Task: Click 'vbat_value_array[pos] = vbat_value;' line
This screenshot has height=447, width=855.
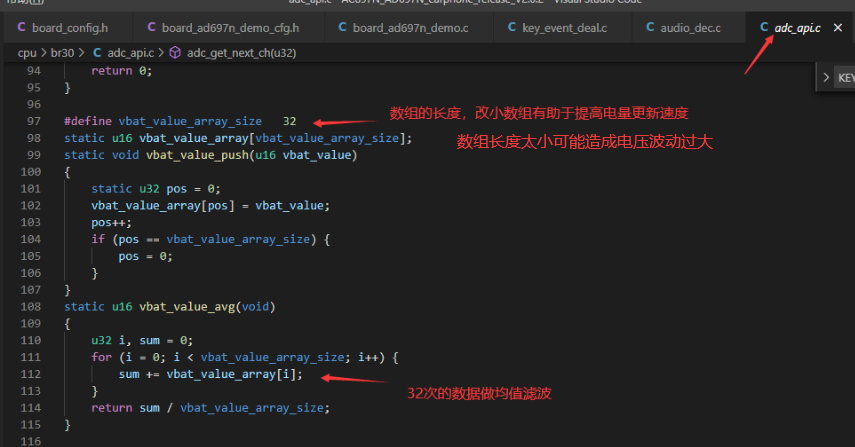Action: pyautogui.click(x=210, y=206)
